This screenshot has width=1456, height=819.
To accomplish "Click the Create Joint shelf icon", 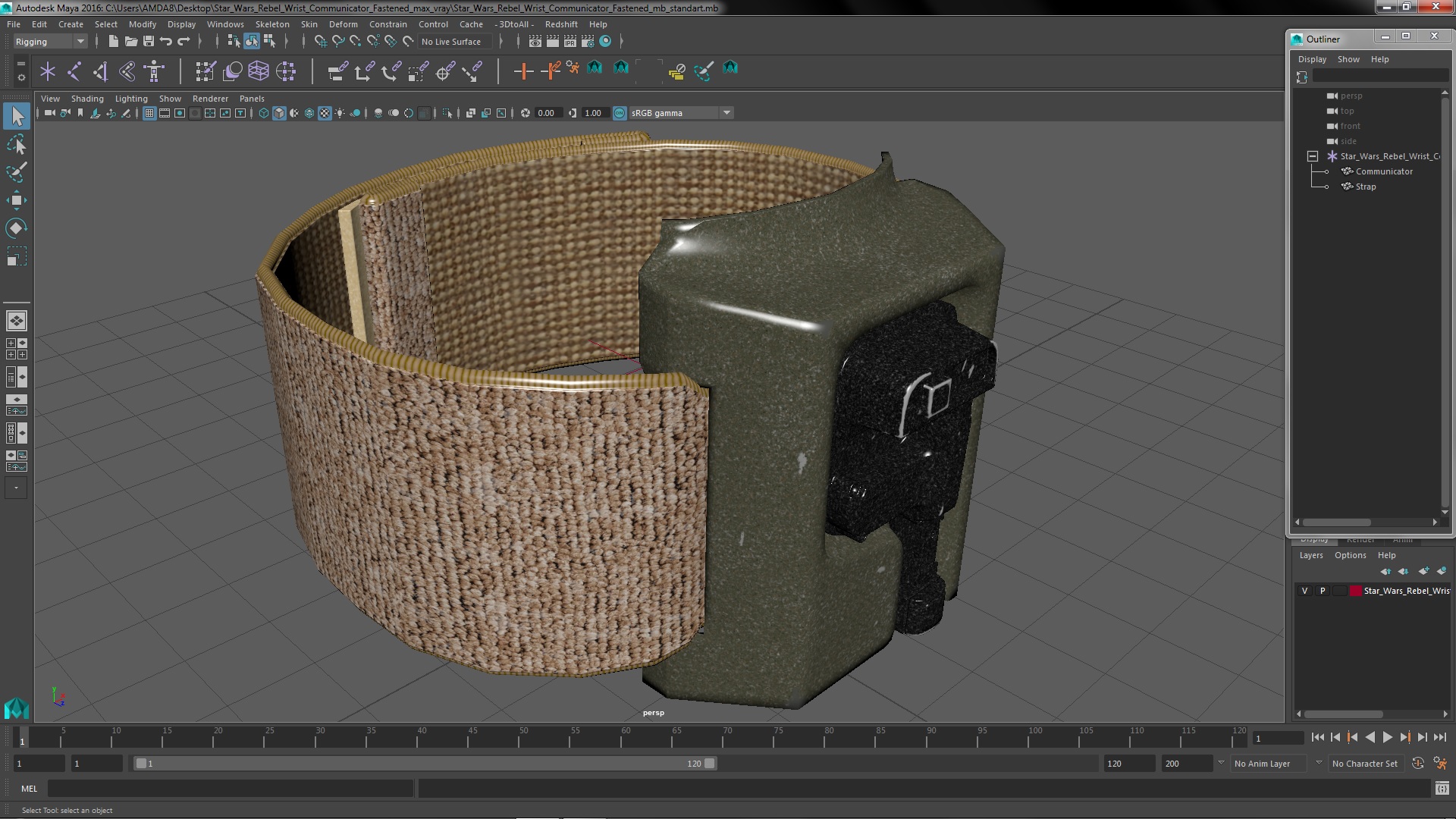I will pos(74,71).
